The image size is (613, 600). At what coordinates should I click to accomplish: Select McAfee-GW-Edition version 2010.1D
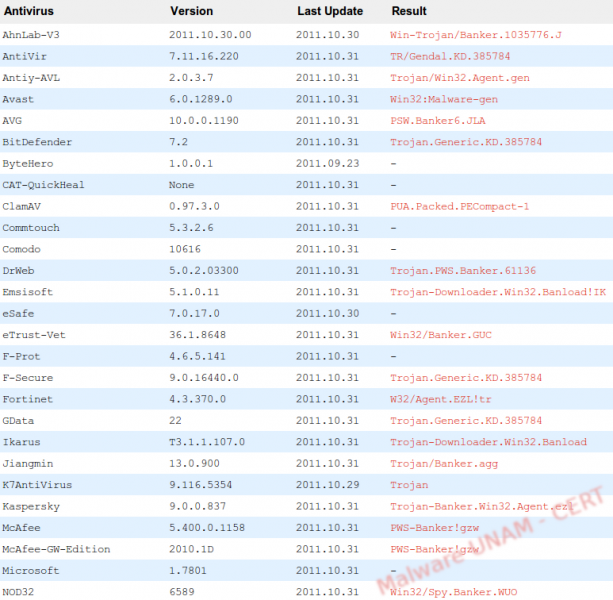[x=191, y=550]
